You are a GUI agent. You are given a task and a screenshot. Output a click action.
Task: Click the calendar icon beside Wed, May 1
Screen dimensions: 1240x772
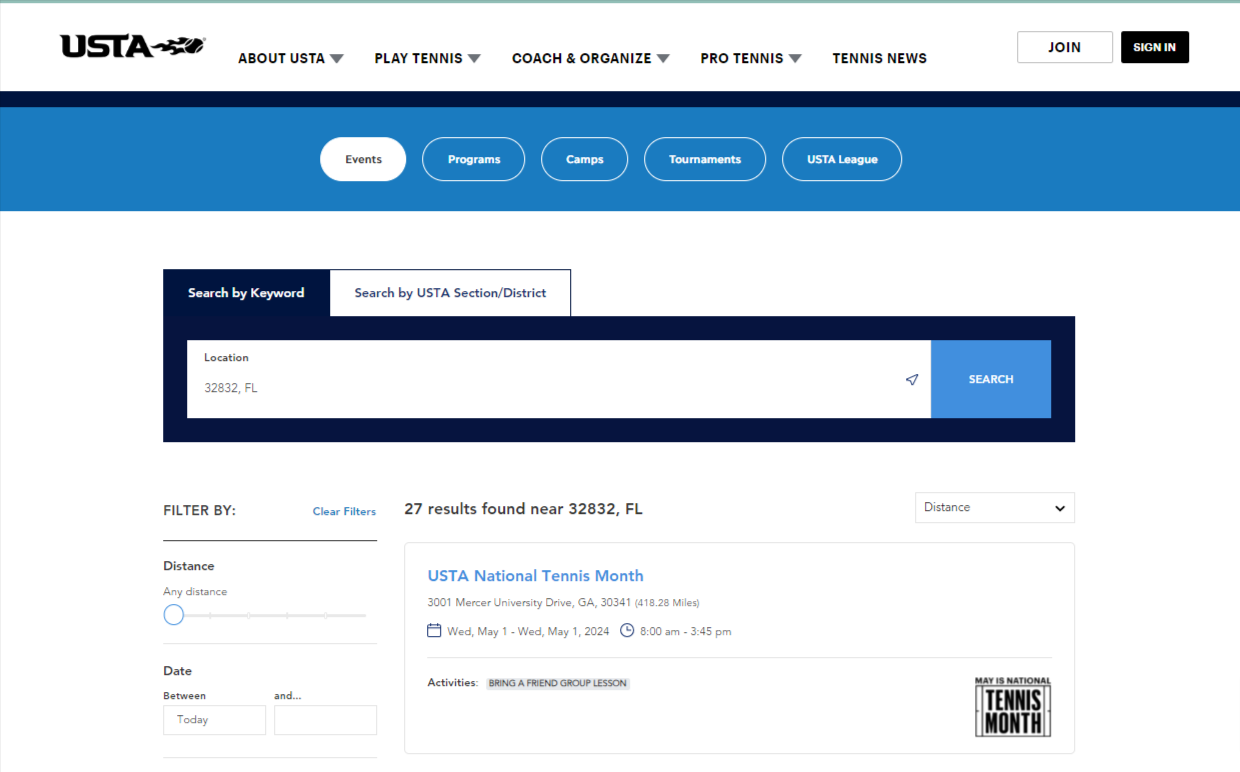[434, 630]
